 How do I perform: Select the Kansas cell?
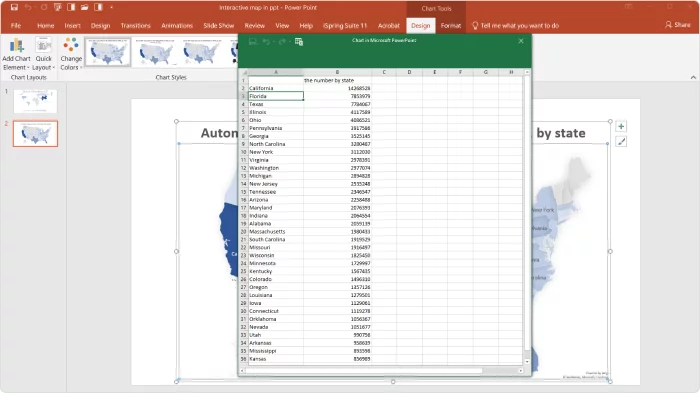[x=276, y=359]
